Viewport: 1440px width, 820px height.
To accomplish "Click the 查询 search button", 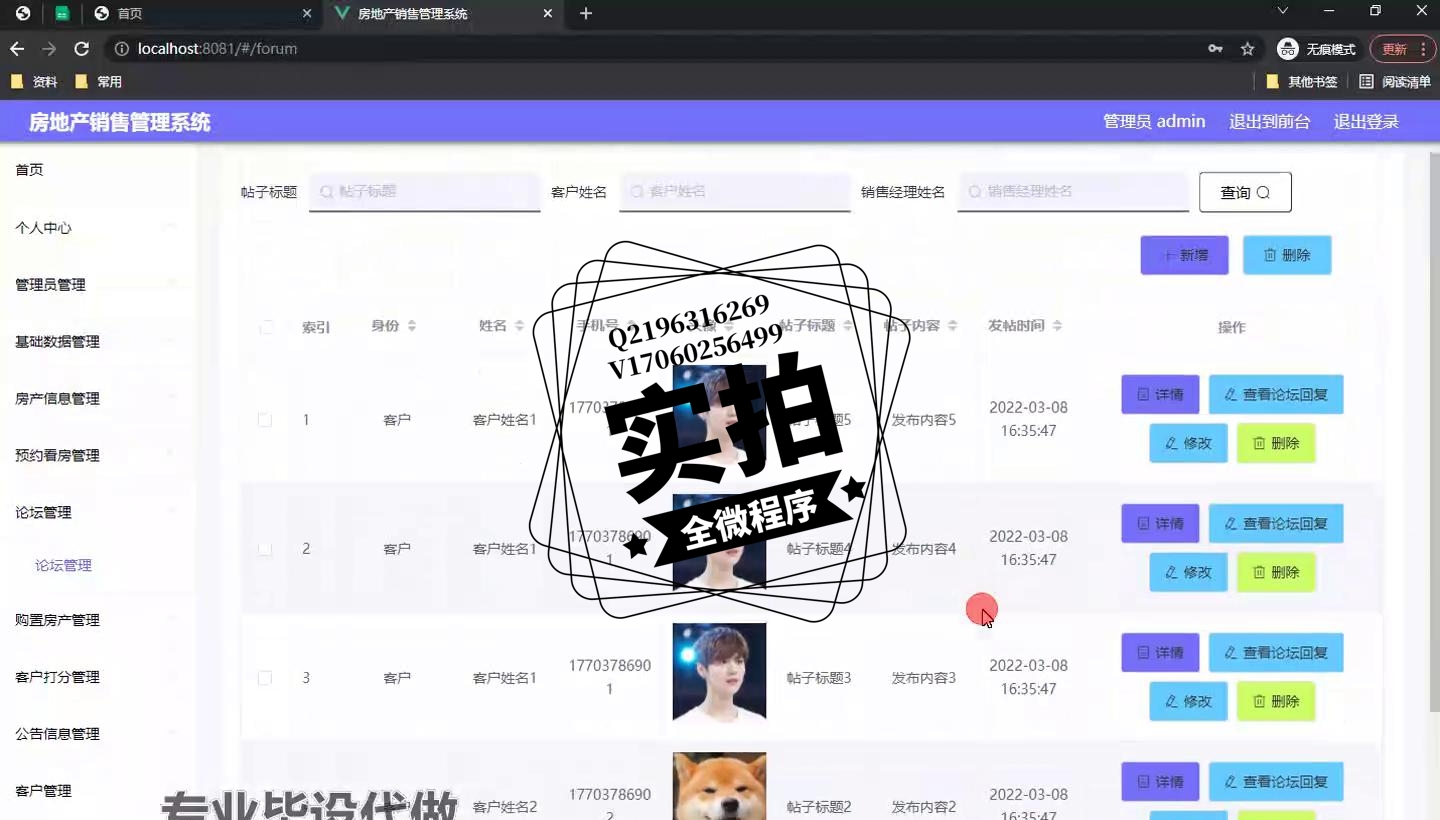I will (x=1245, y=192).
